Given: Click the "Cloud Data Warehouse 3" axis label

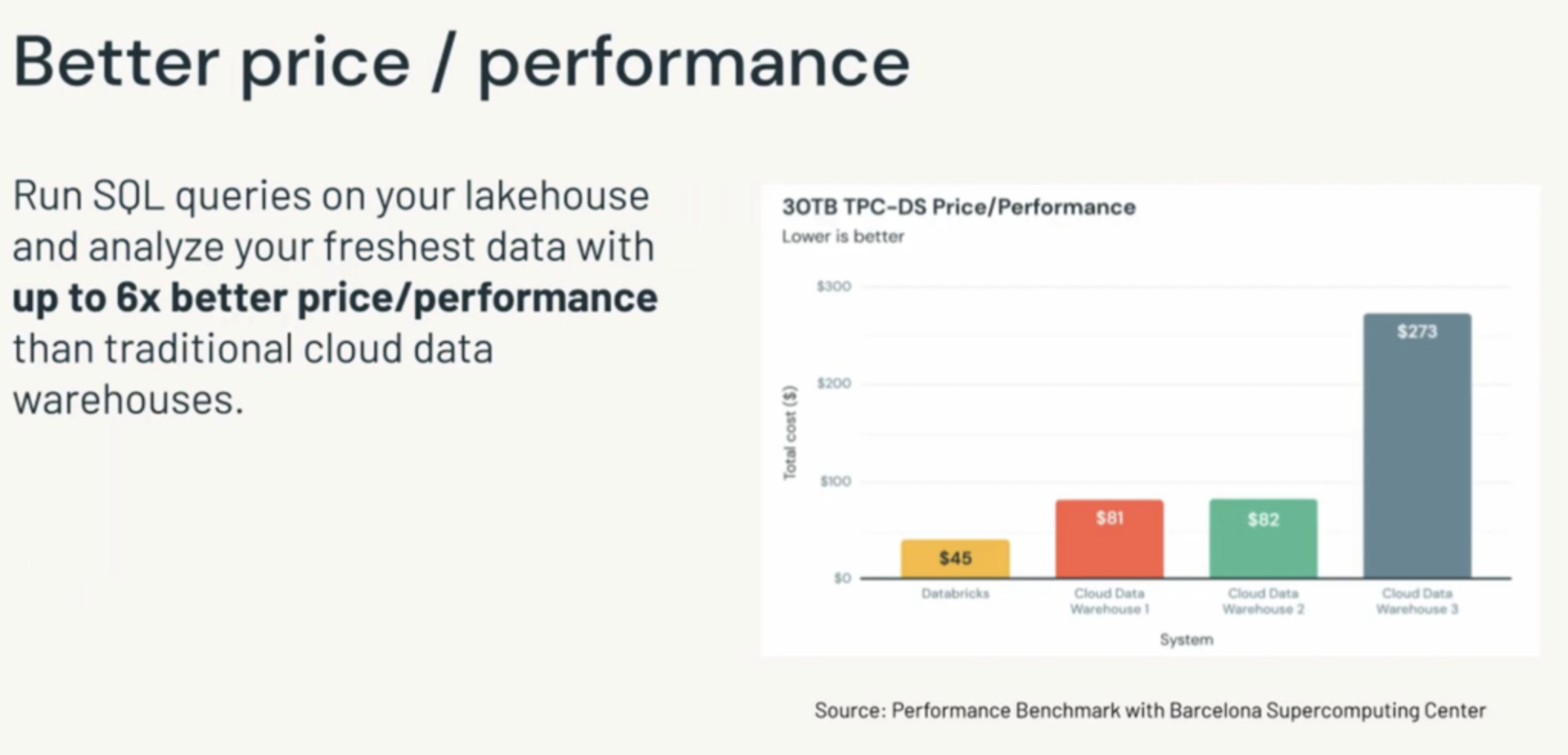Looking at the screenshot, I should point(1416,601).
